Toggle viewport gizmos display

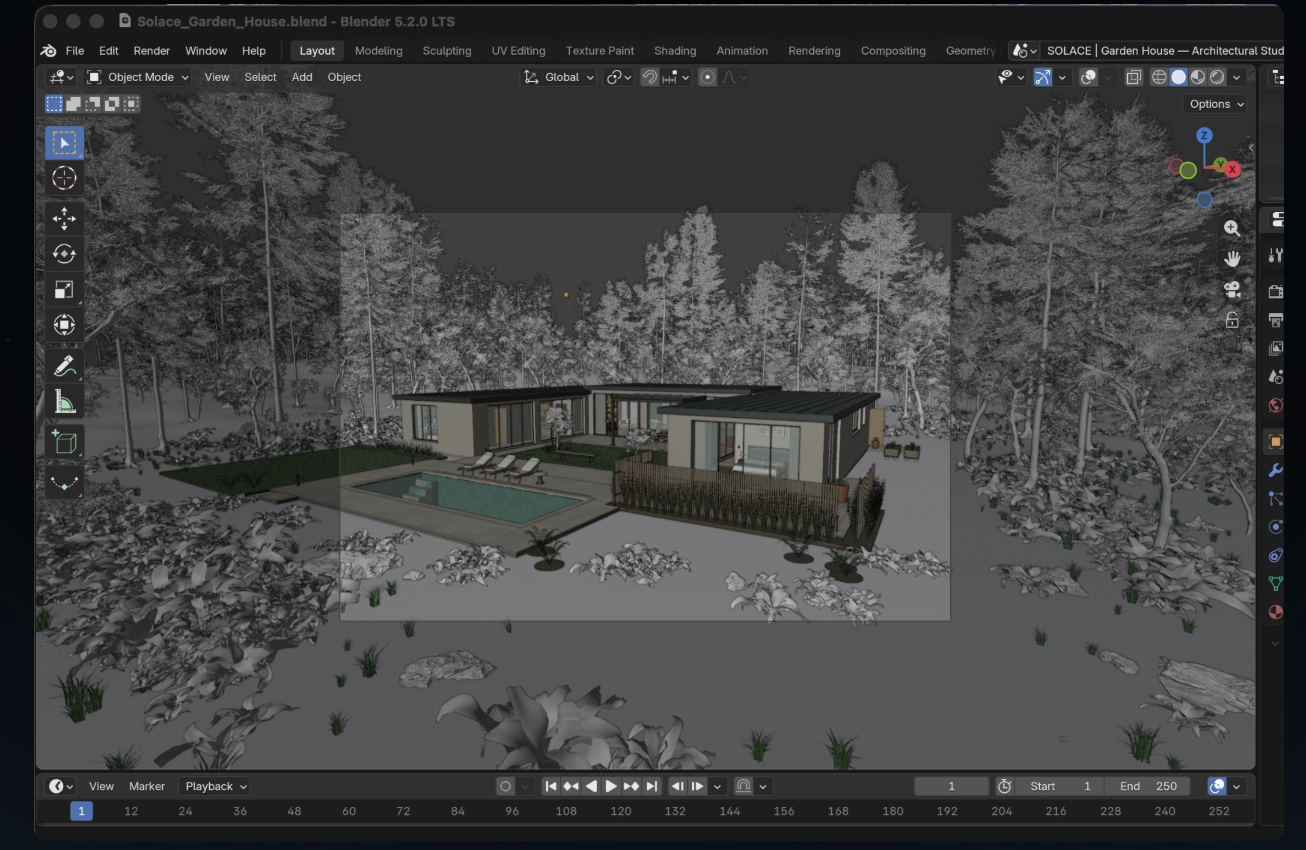coord(1043,77)
